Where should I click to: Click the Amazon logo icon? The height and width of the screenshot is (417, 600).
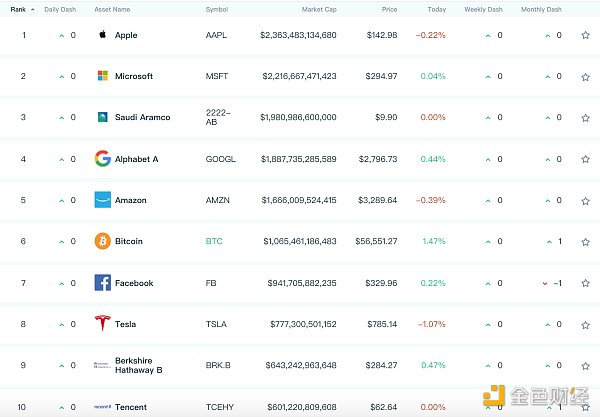pyautogui.click(x=102, y=200)
